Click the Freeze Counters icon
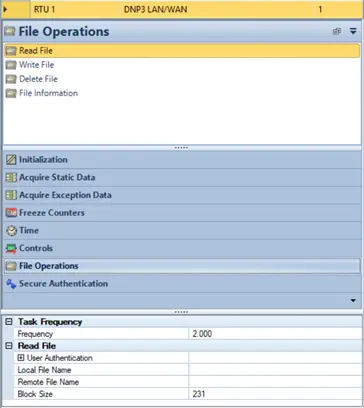 [11, 213]
